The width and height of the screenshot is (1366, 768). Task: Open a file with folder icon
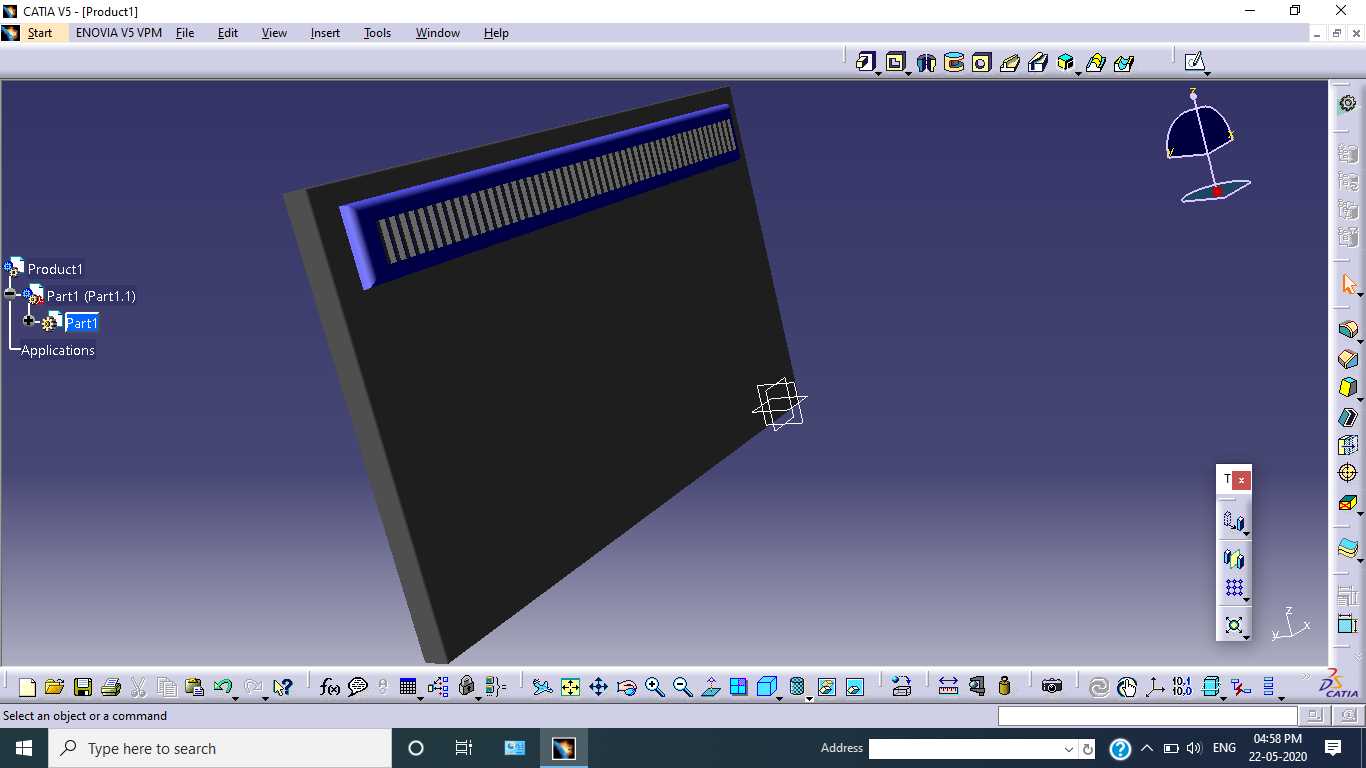point(55,687)
